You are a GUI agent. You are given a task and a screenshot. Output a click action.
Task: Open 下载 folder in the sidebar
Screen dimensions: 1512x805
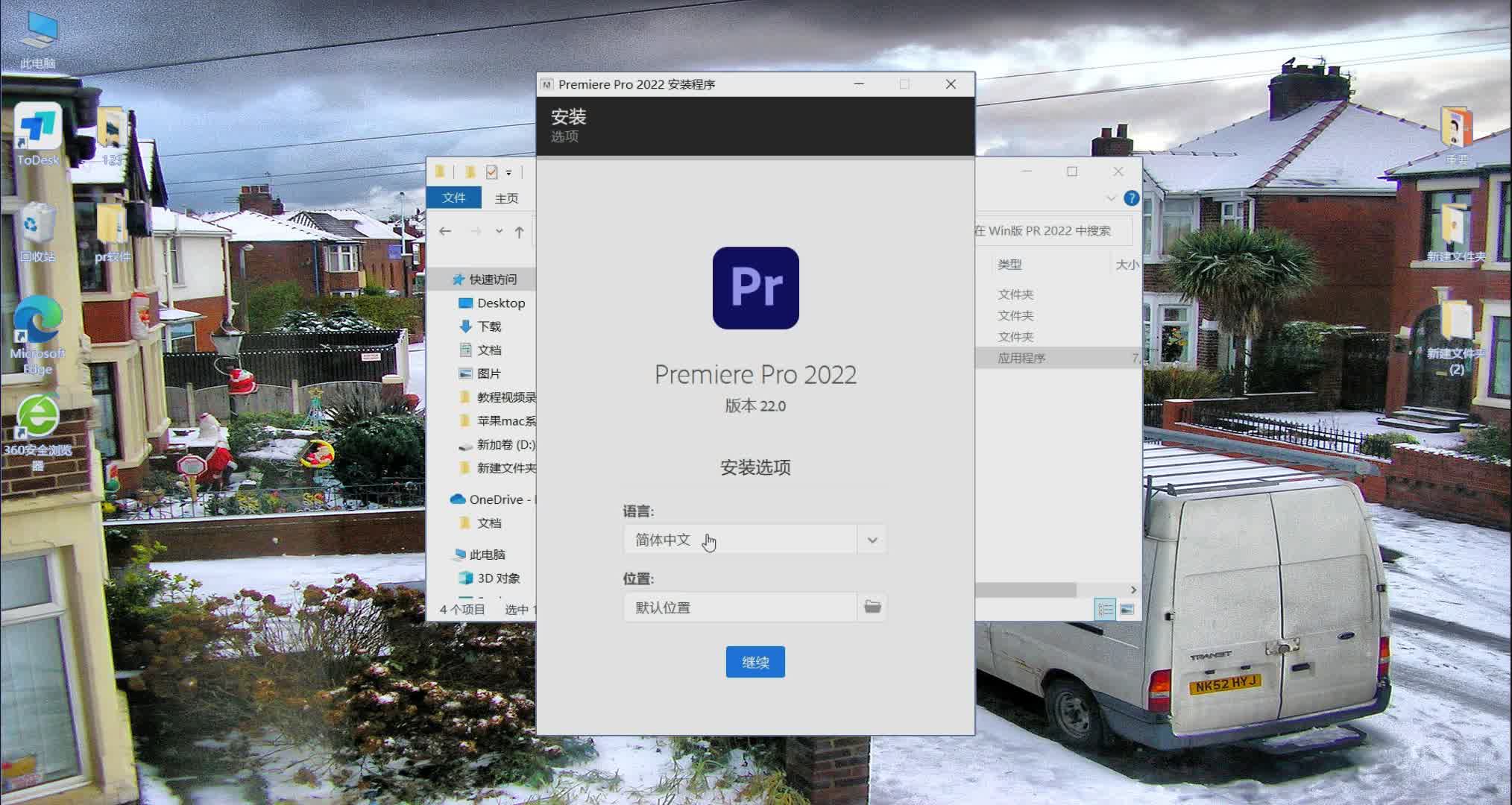(x=480, y=326)
